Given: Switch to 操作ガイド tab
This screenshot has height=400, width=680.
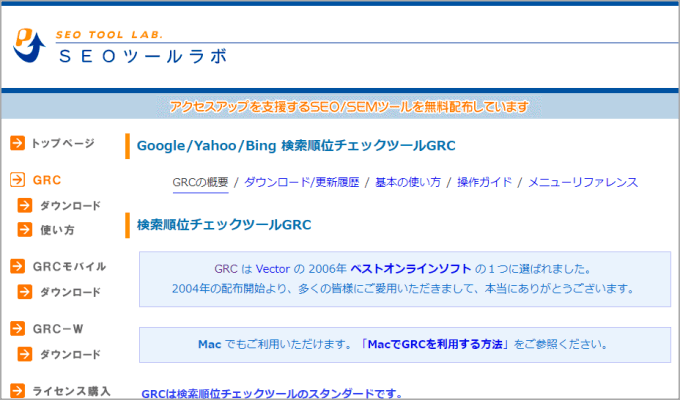Looking at the screenshot, I should pos(484,182).
